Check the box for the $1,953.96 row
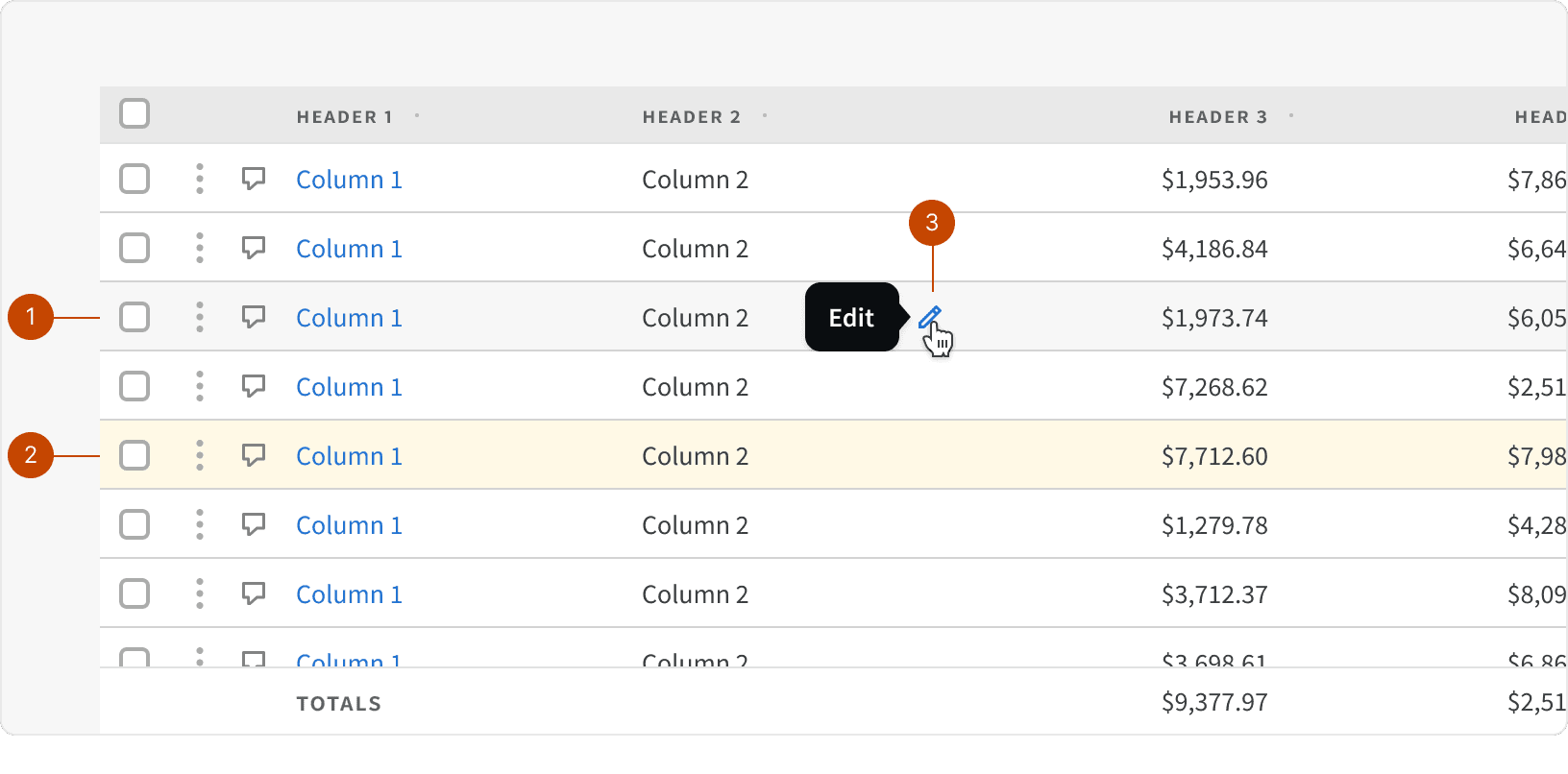Screen dimensions: 1568x774 click(x=135, y=179)
